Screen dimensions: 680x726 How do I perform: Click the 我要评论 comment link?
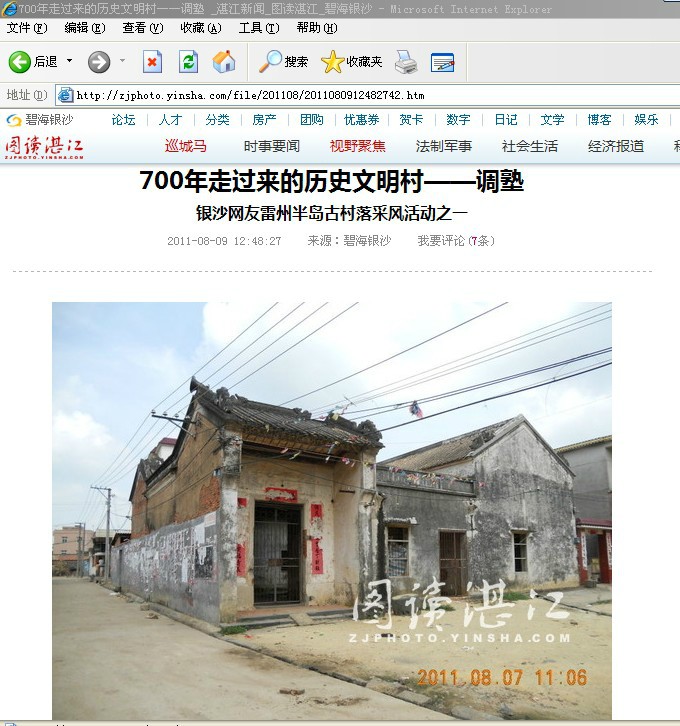point(441,241)
